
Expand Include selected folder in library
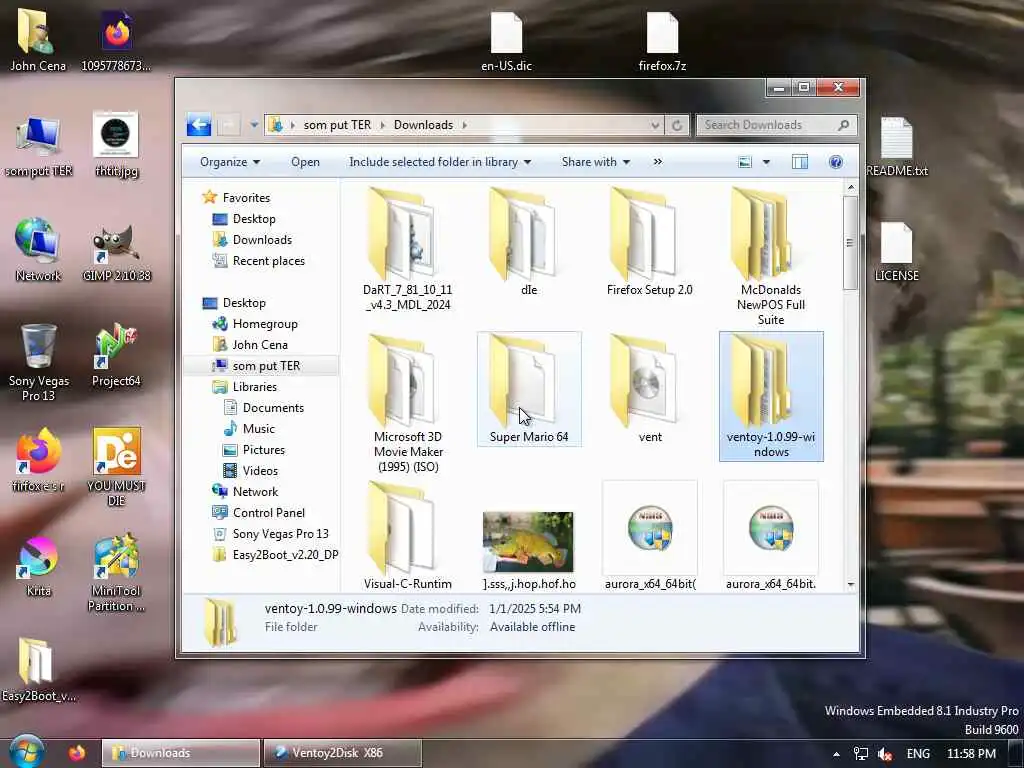pos(440,162)
